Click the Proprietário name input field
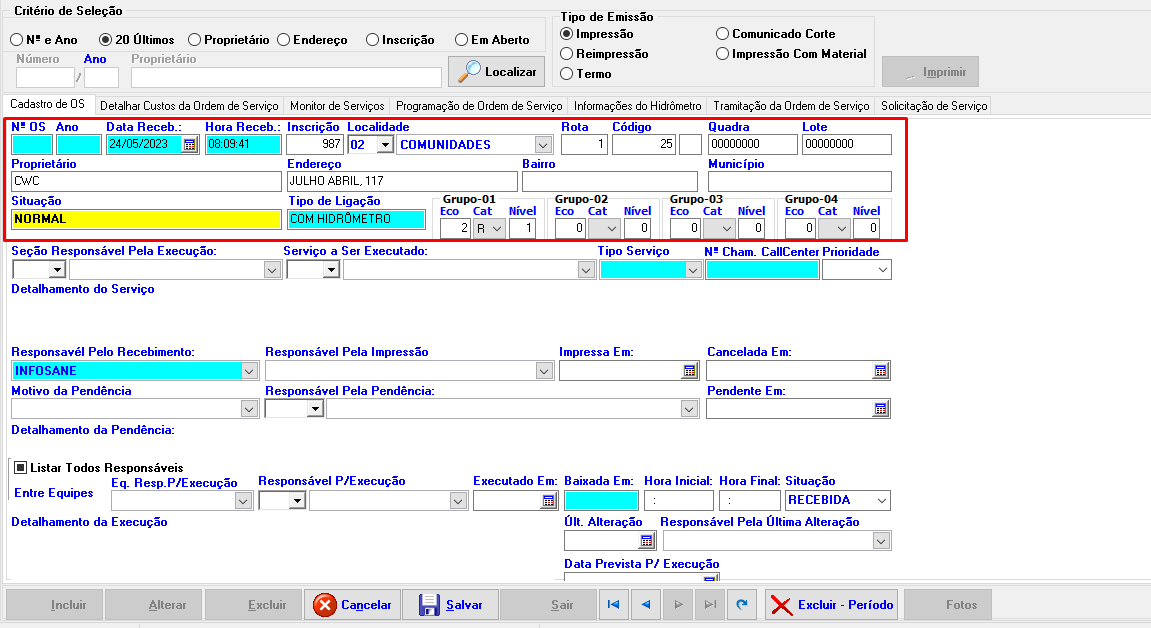The image size is (1151, 628). coord(147,182)
